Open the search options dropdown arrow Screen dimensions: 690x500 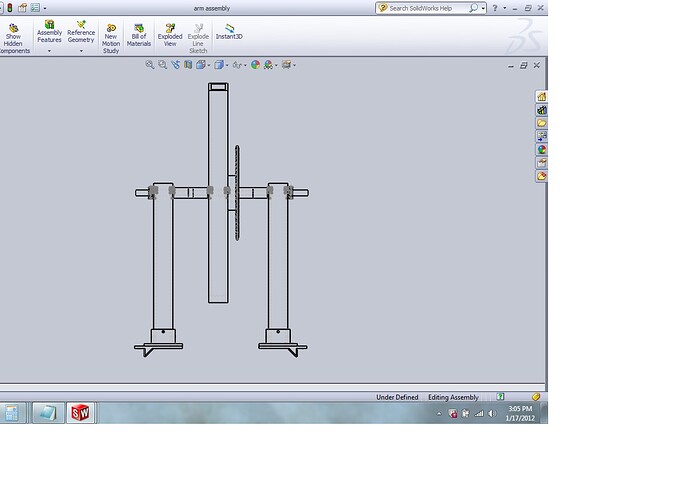click(483, 8)
